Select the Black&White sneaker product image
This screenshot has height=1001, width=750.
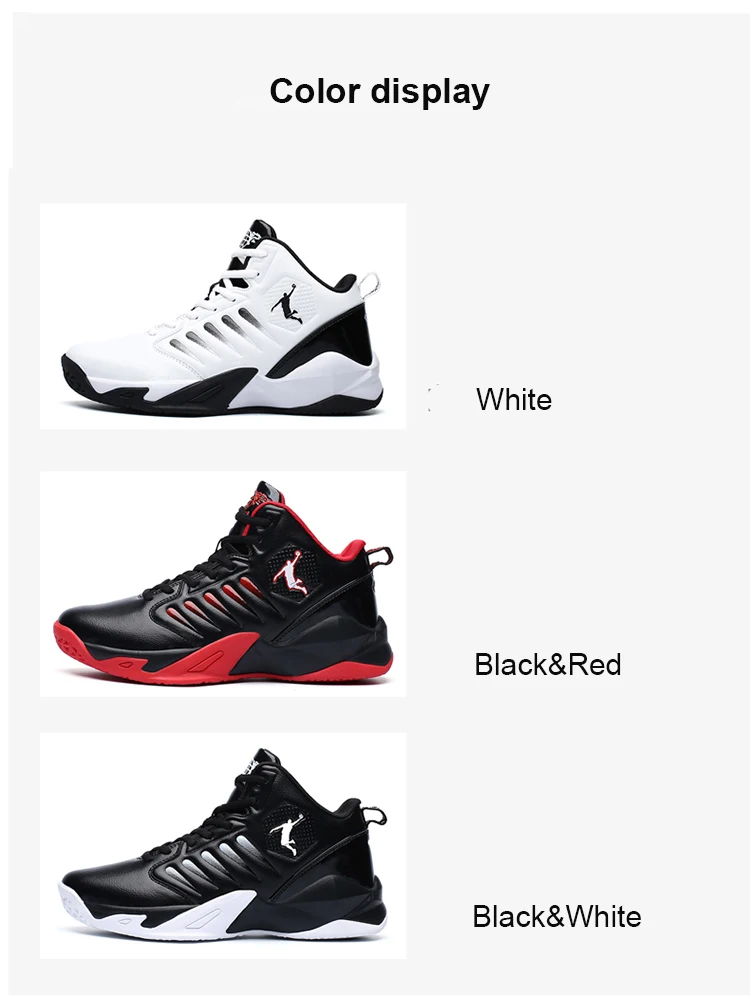coord(223,846)
